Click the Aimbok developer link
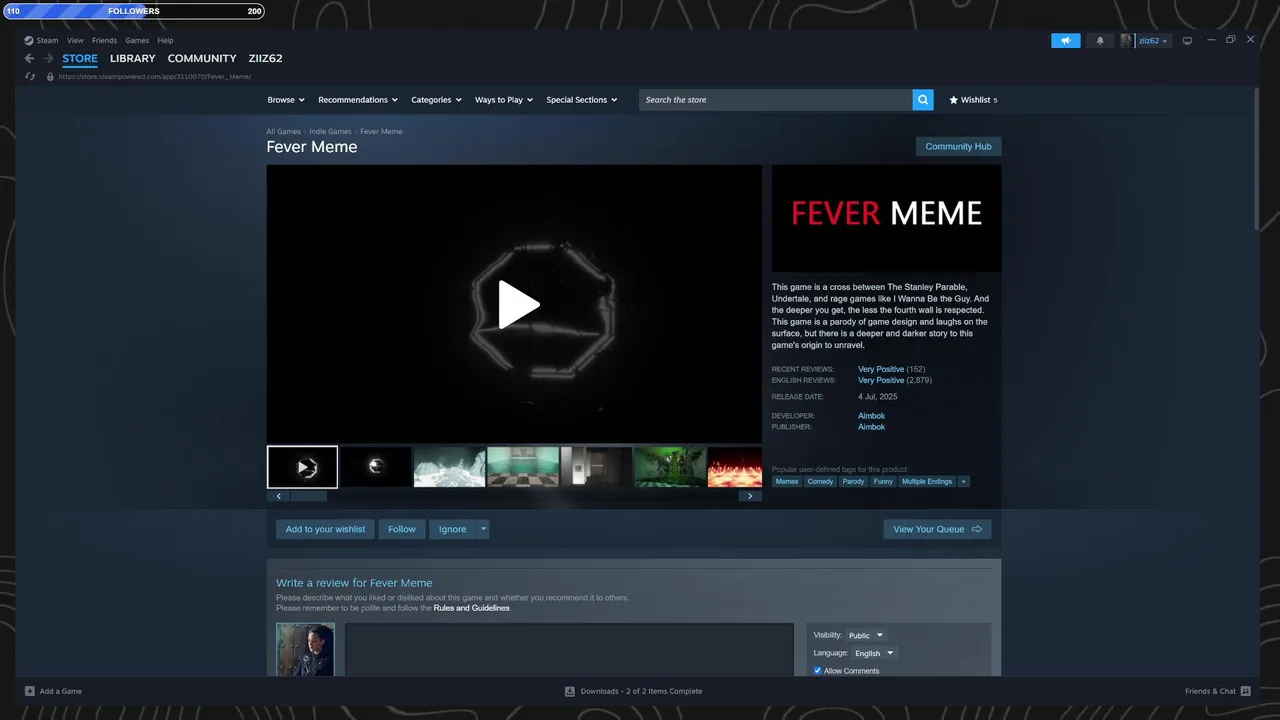Viewport: 1280px width, 720px height. pos(871,416)
